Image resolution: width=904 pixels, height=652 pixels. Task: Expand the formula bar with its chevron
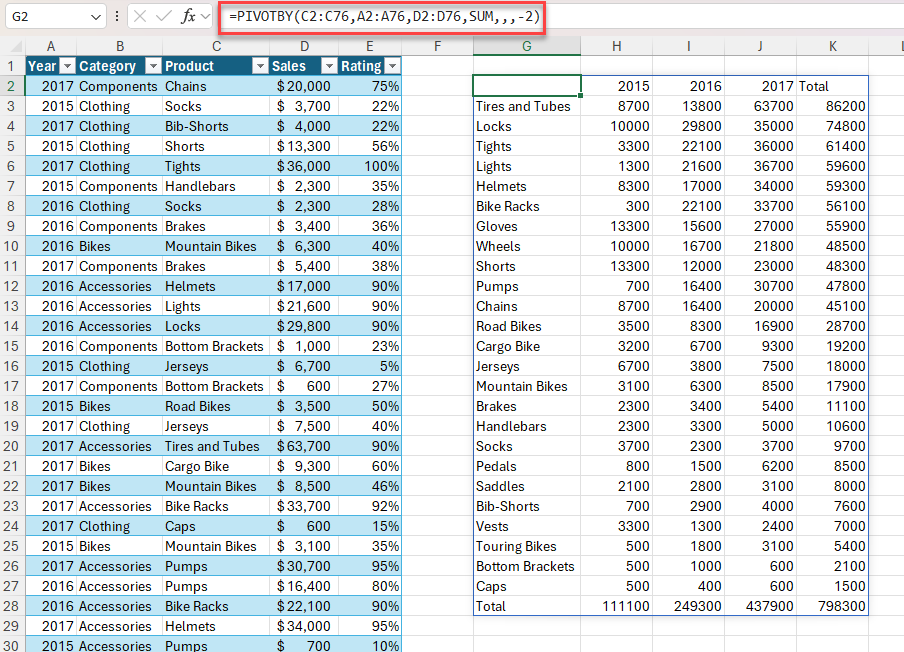(x=203, y=17)
